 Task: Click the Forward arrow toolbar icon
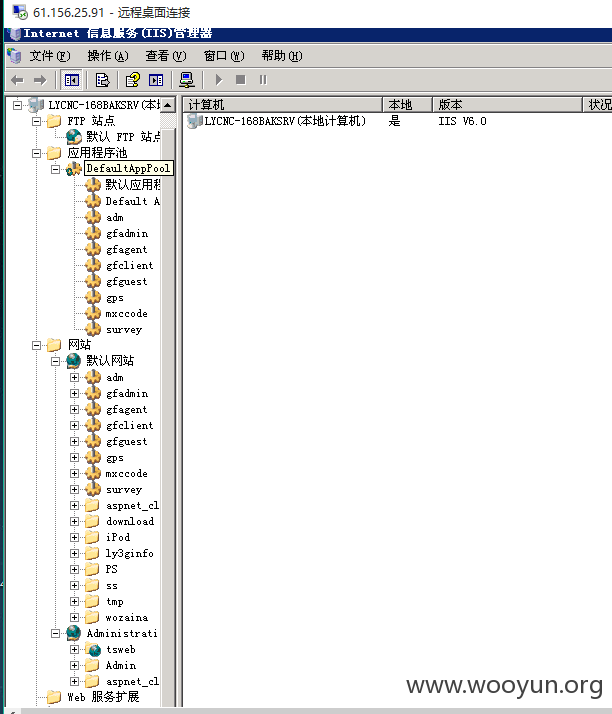[x=40, y=80]
